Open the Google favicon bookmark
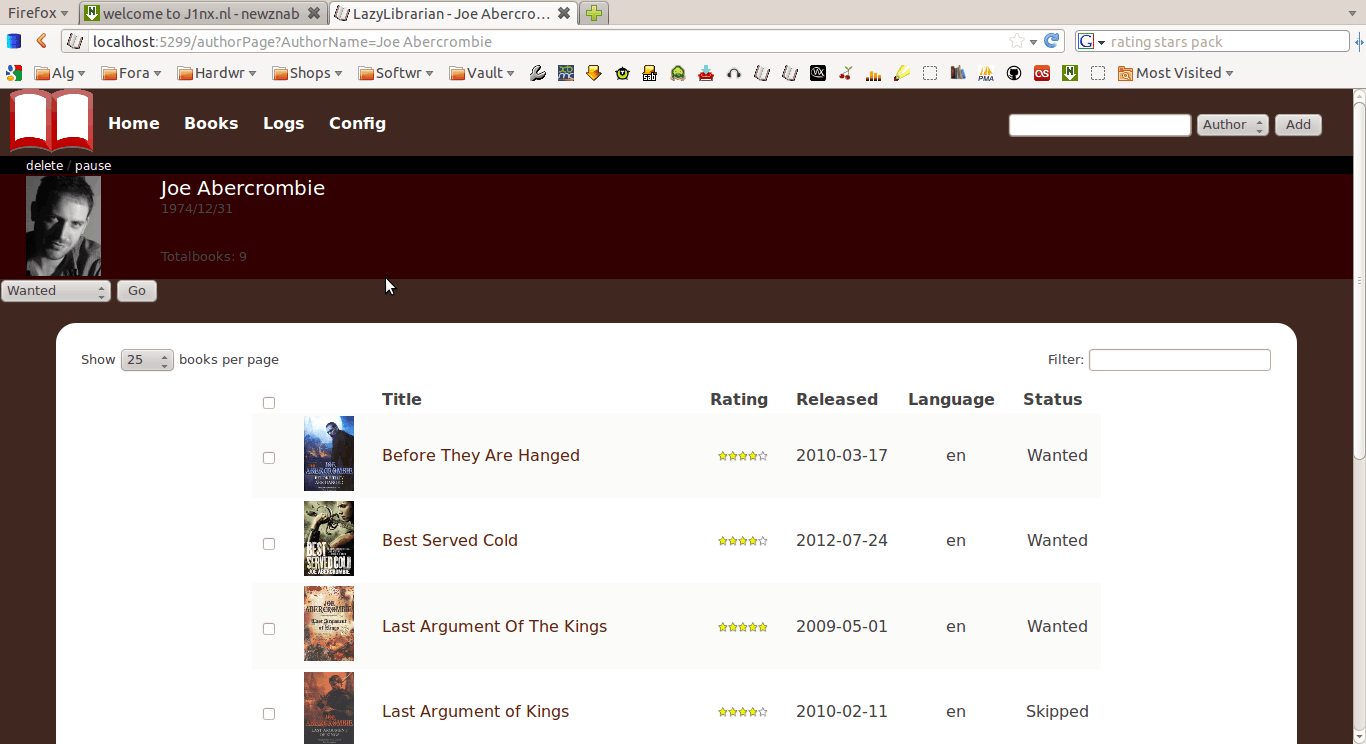Viewport: 1366px width, 744px height. coord(14,73)
